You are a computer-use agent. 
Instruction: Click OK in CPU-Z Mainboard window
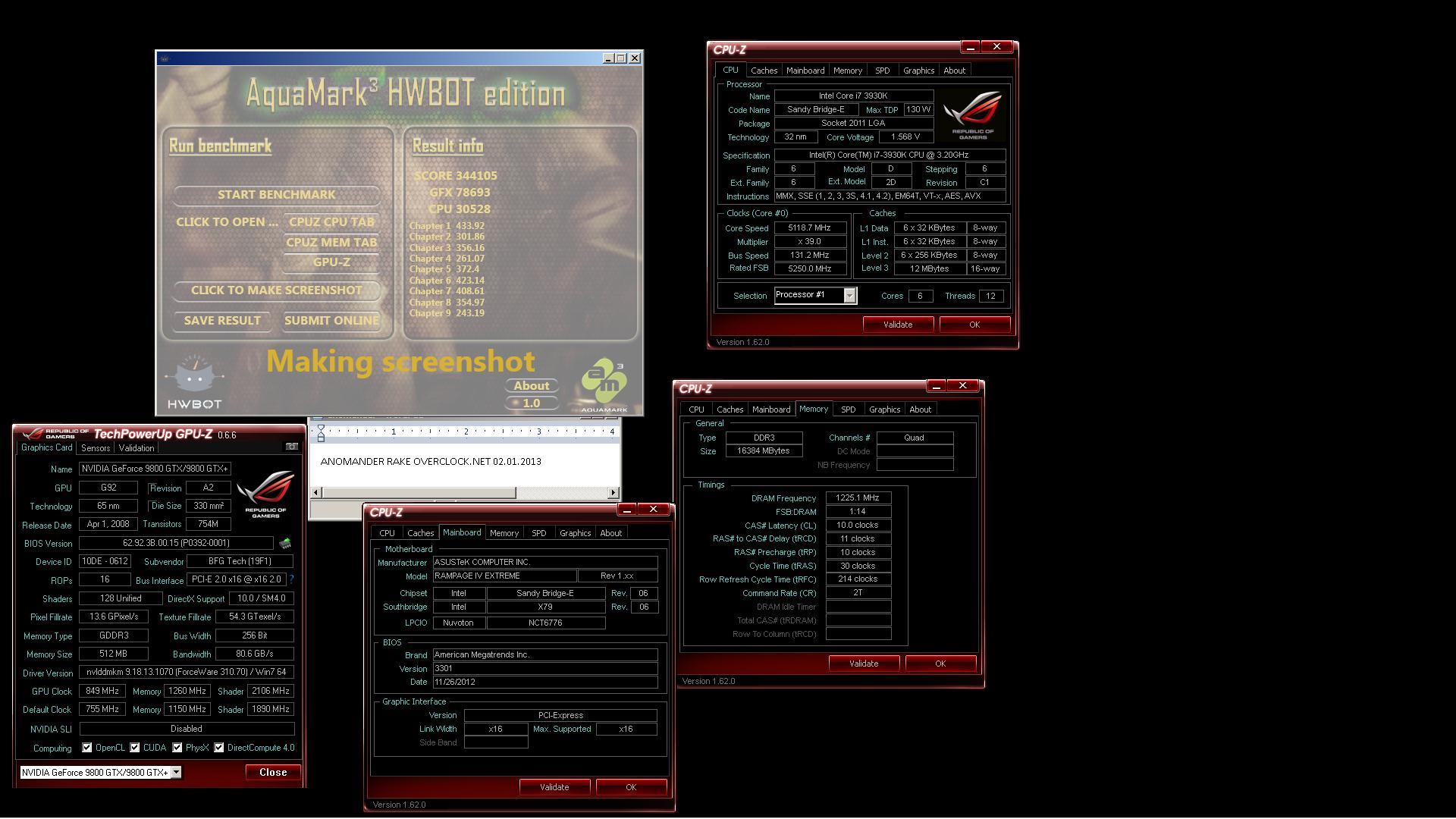point(631,787)
